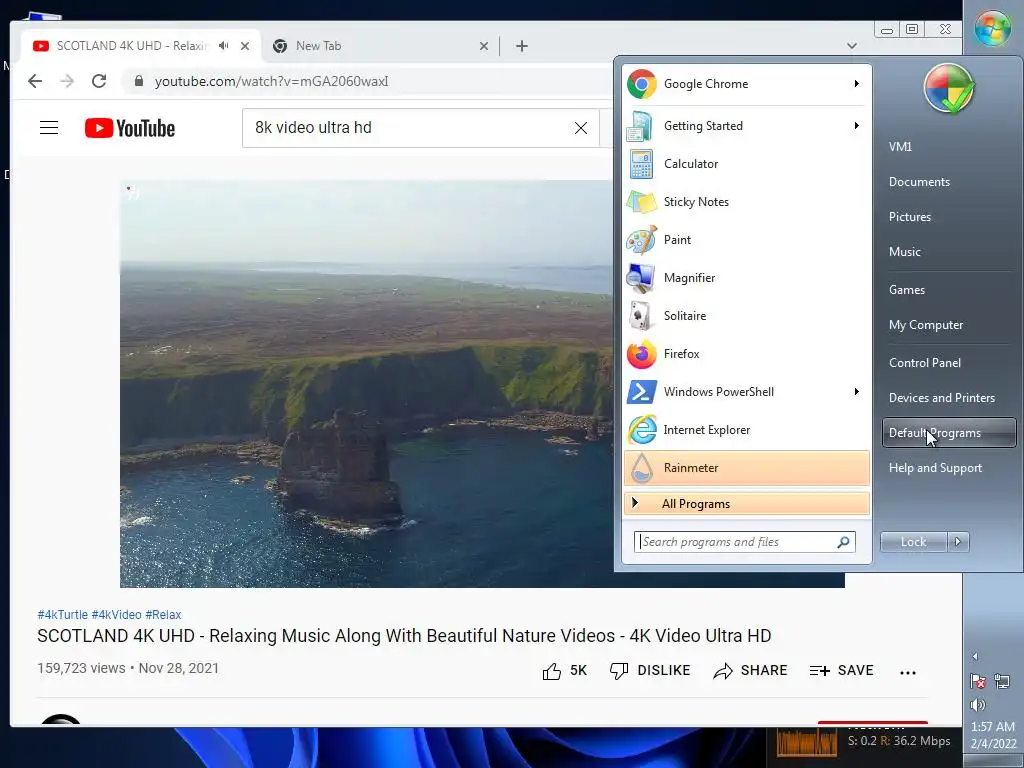This screenshot has height=768, width=1024.
Task: Clear the YouTube search query
Action: [581, 128]
